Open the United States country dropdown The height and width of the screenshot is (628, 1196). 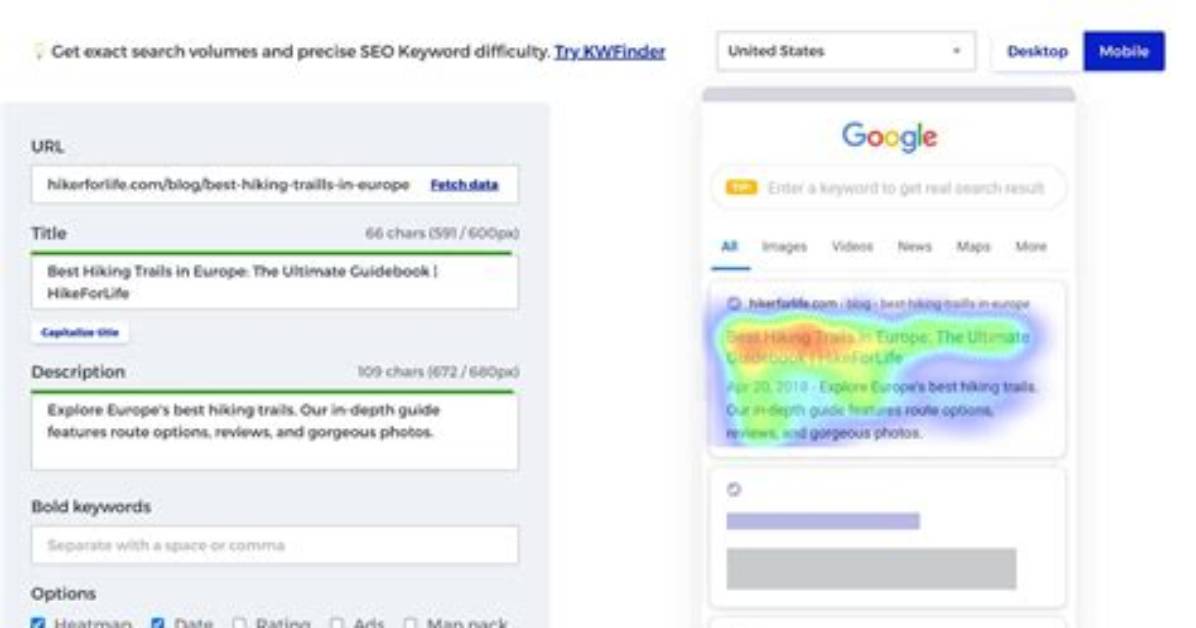click(x=846, y=51)
